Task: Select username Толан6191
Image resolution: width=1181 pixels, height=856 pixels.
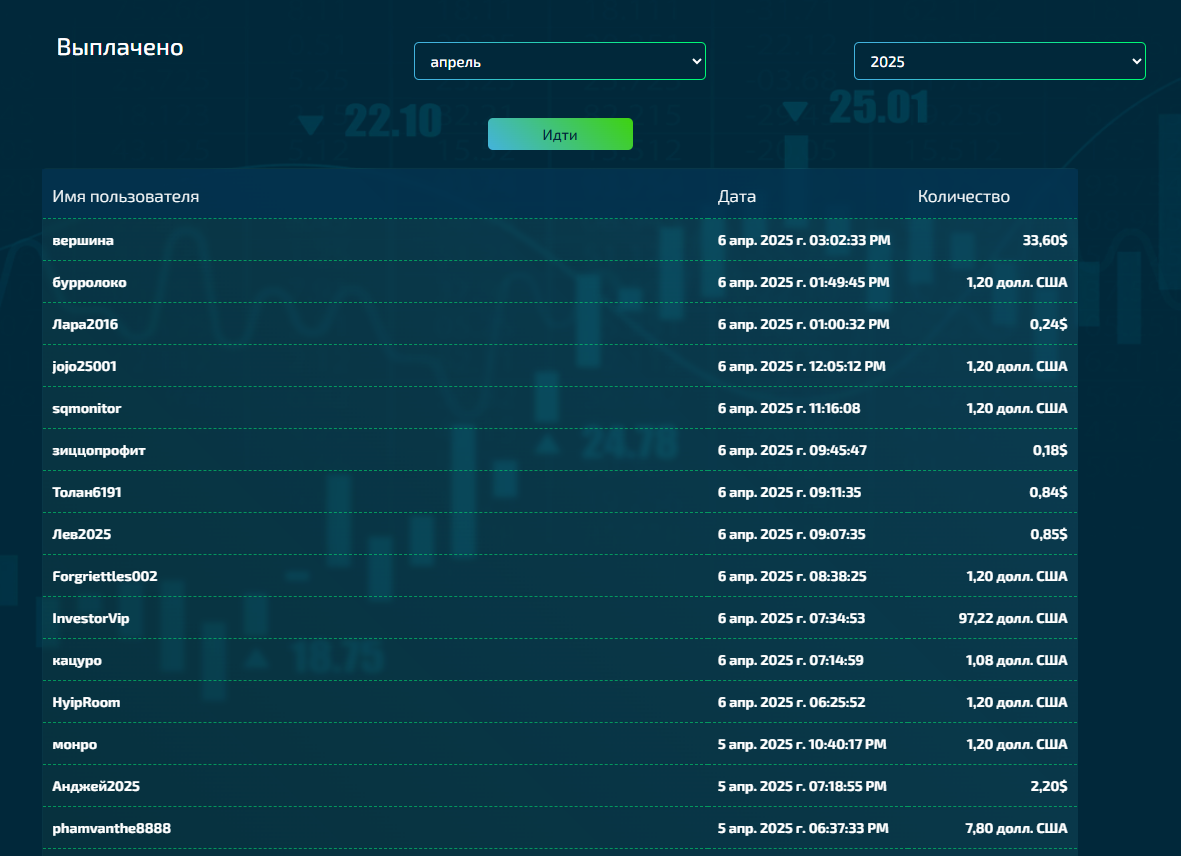Action: coord(87,492)
